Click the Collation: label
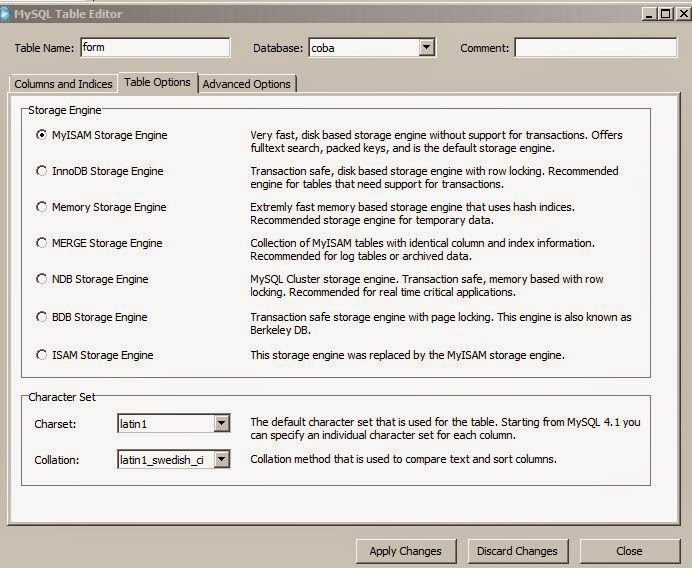The height and width of the screenshot is (568, 692). coord(56,460)
